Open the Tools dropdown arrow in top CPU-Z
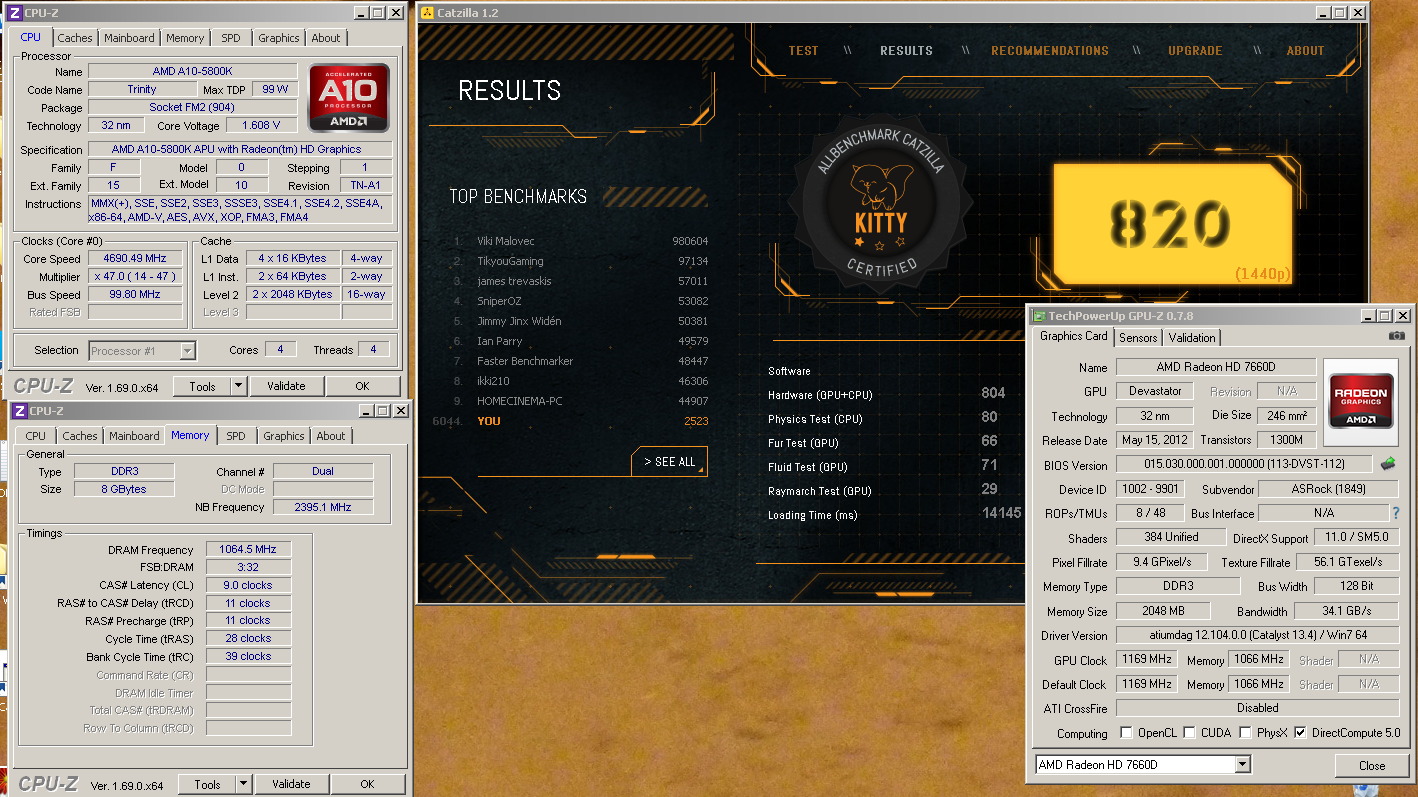 (x=239, y=386)
